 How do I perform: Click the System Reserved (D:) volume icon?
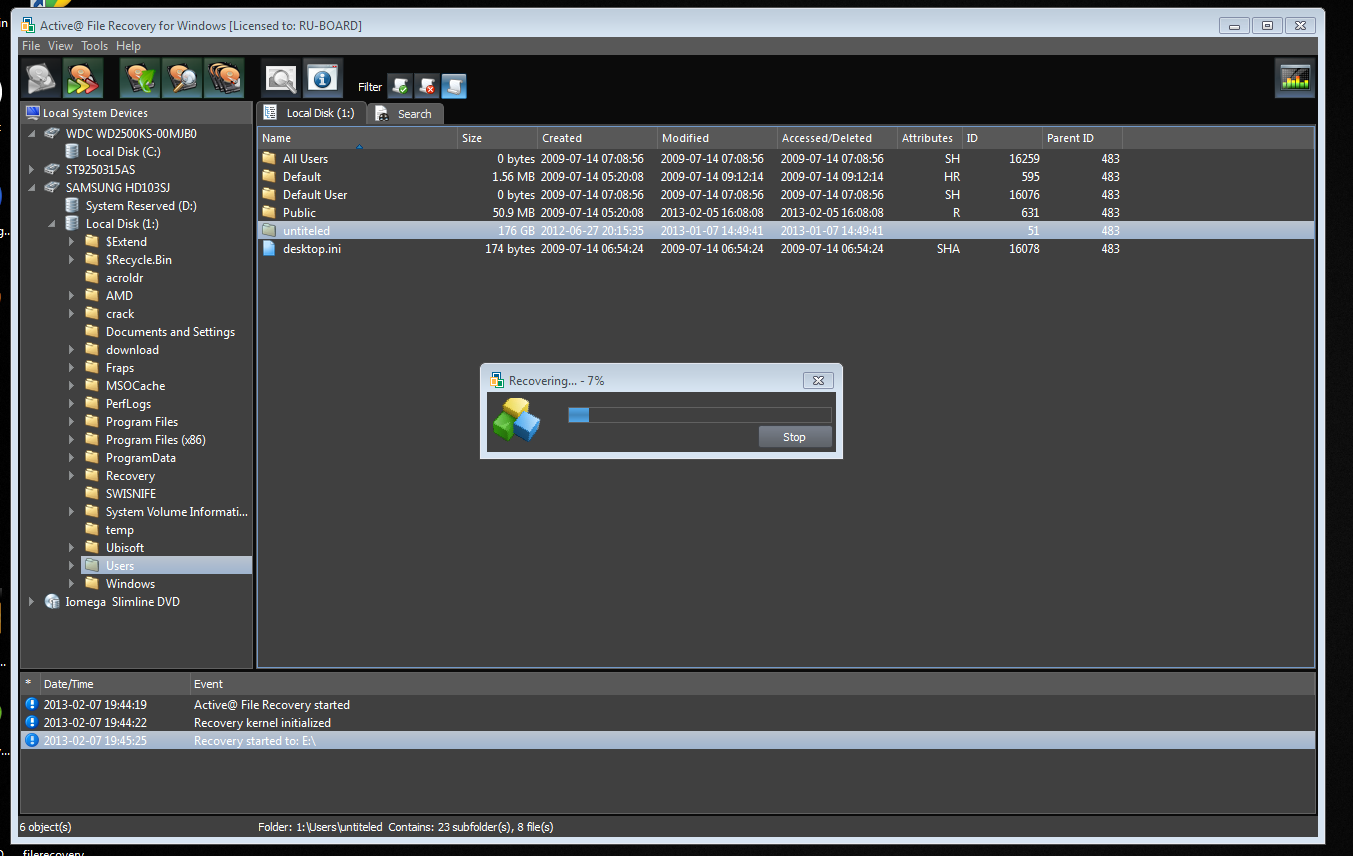pos(72,205)
